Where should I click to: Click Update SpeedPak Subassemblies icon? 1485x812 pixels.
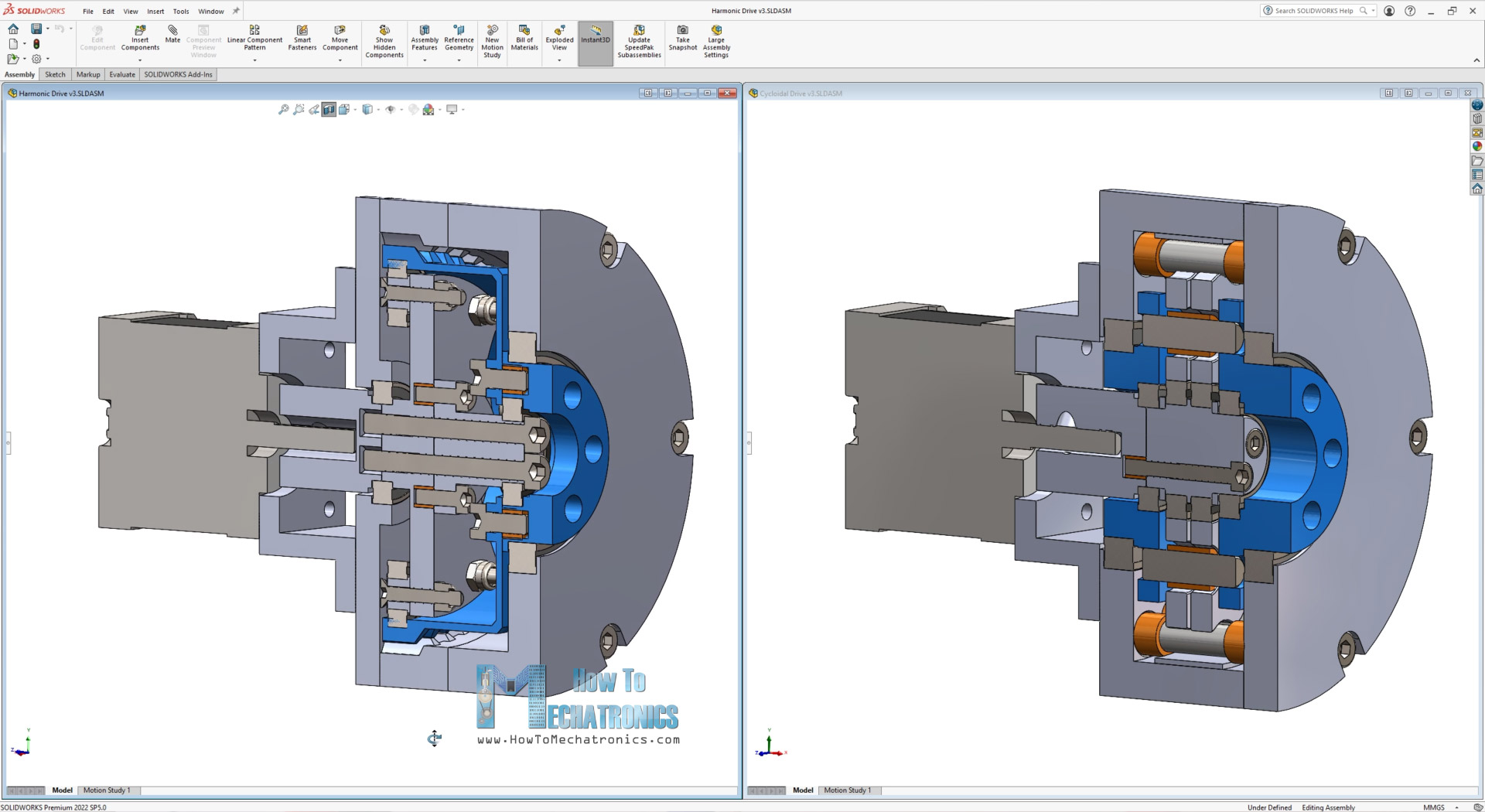point(639,31)
